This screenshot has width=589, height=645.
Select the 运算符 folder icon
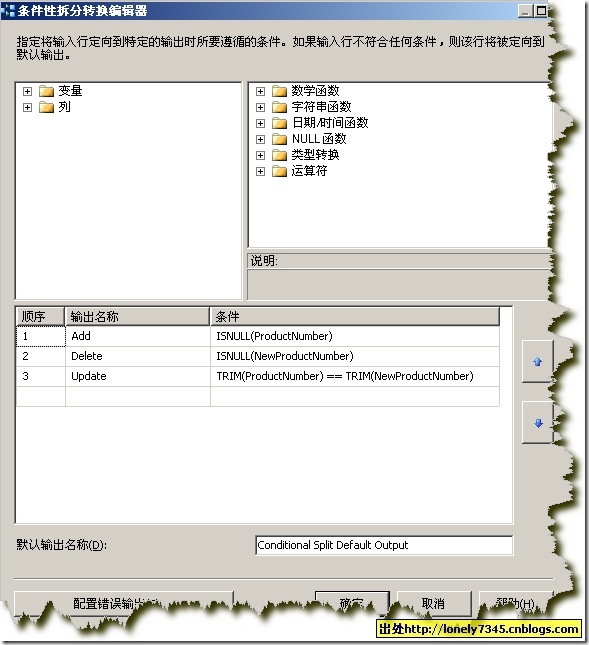[x=279, y=171]
